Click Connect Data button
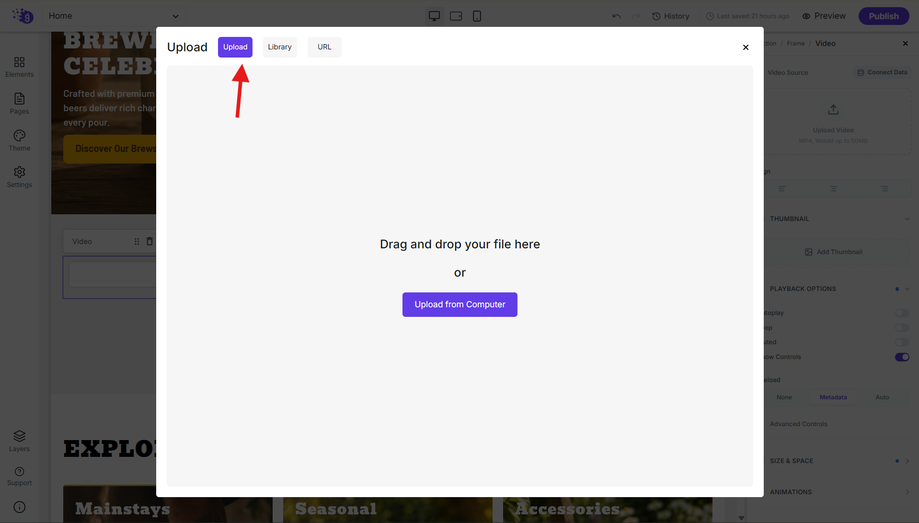The width and height of the screenshot is (919, 523). (882, 72)
